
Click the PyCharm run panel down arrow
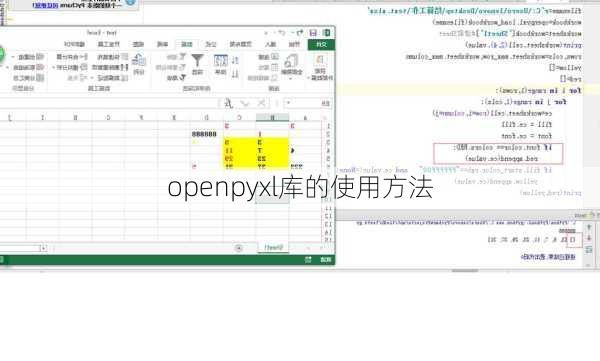[x=589, y=238]
